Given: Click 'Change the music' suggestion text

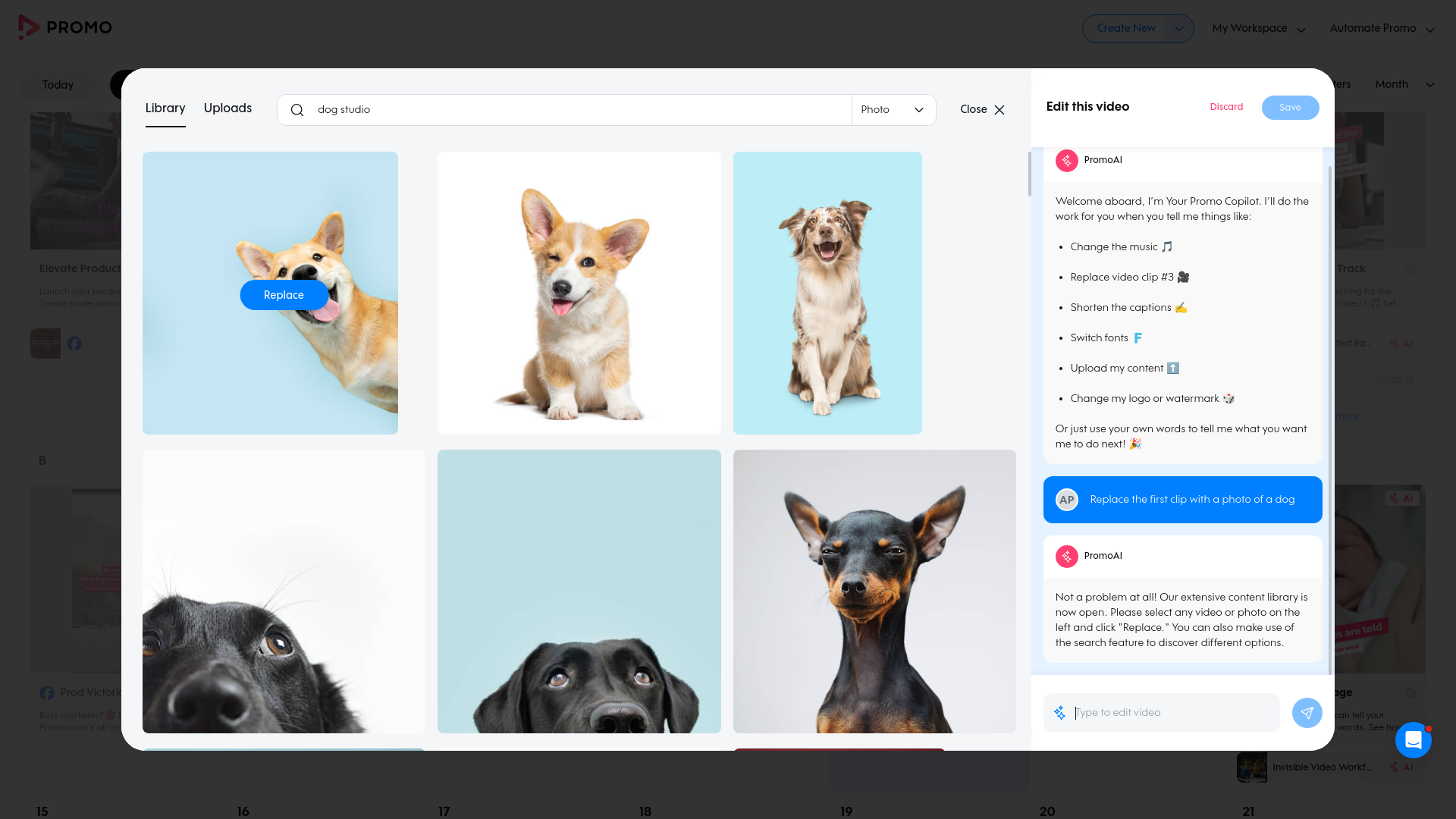Looking at the screenshot, I should (1121, 247).
